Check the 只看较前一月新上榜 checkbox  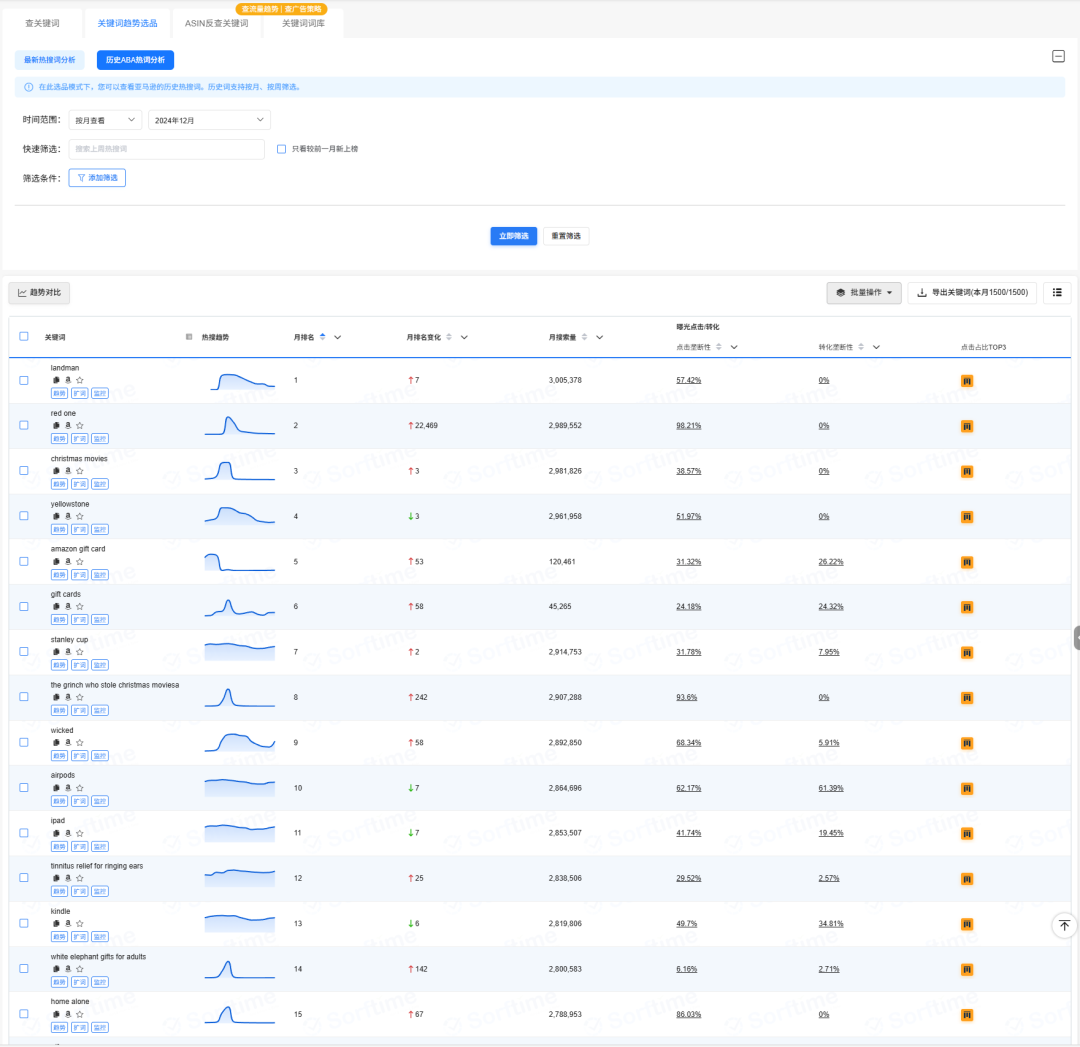point(281,149)
